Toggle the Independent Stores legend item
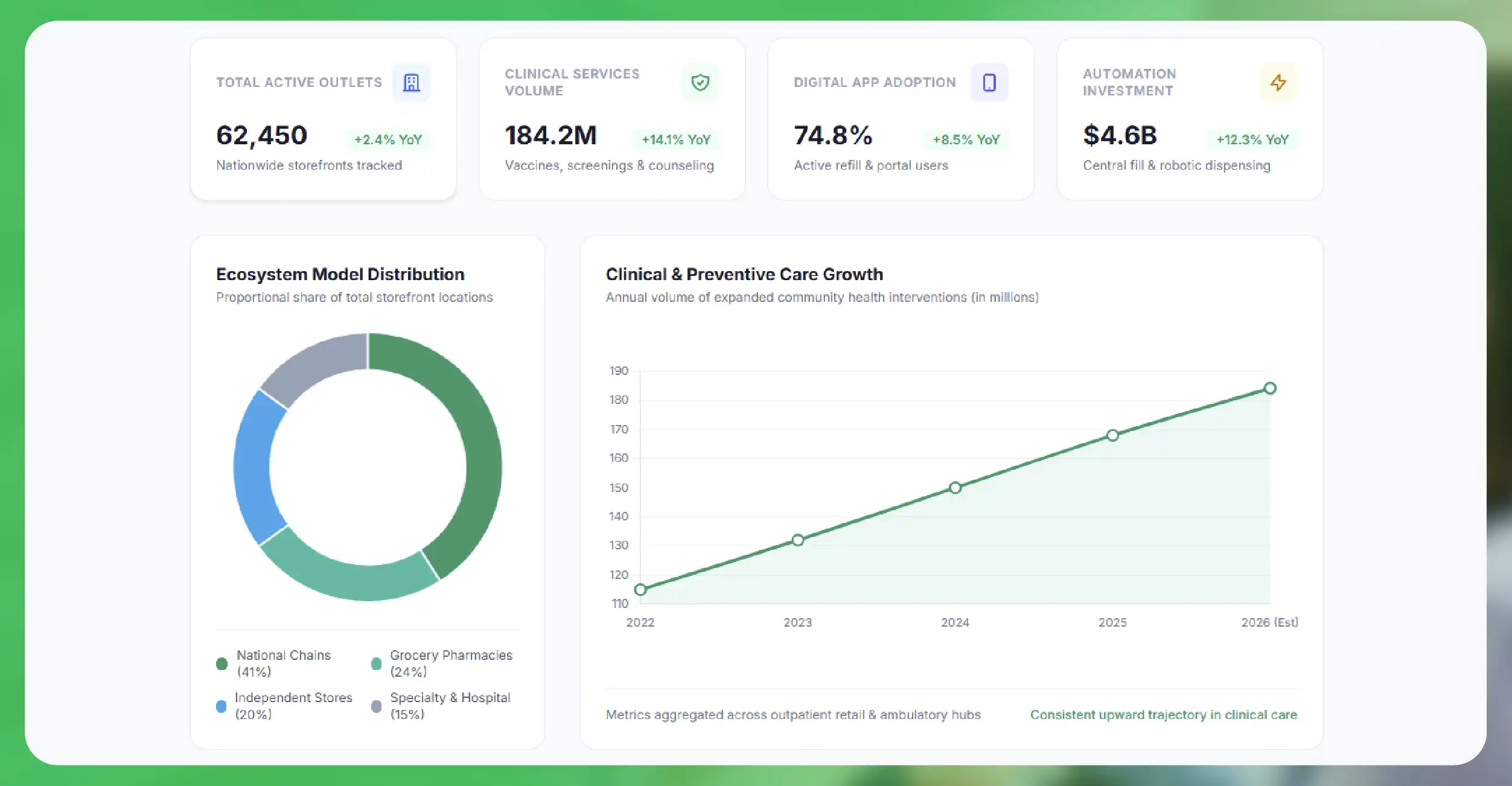This screenshot has width=1512, height=786. 284,706
